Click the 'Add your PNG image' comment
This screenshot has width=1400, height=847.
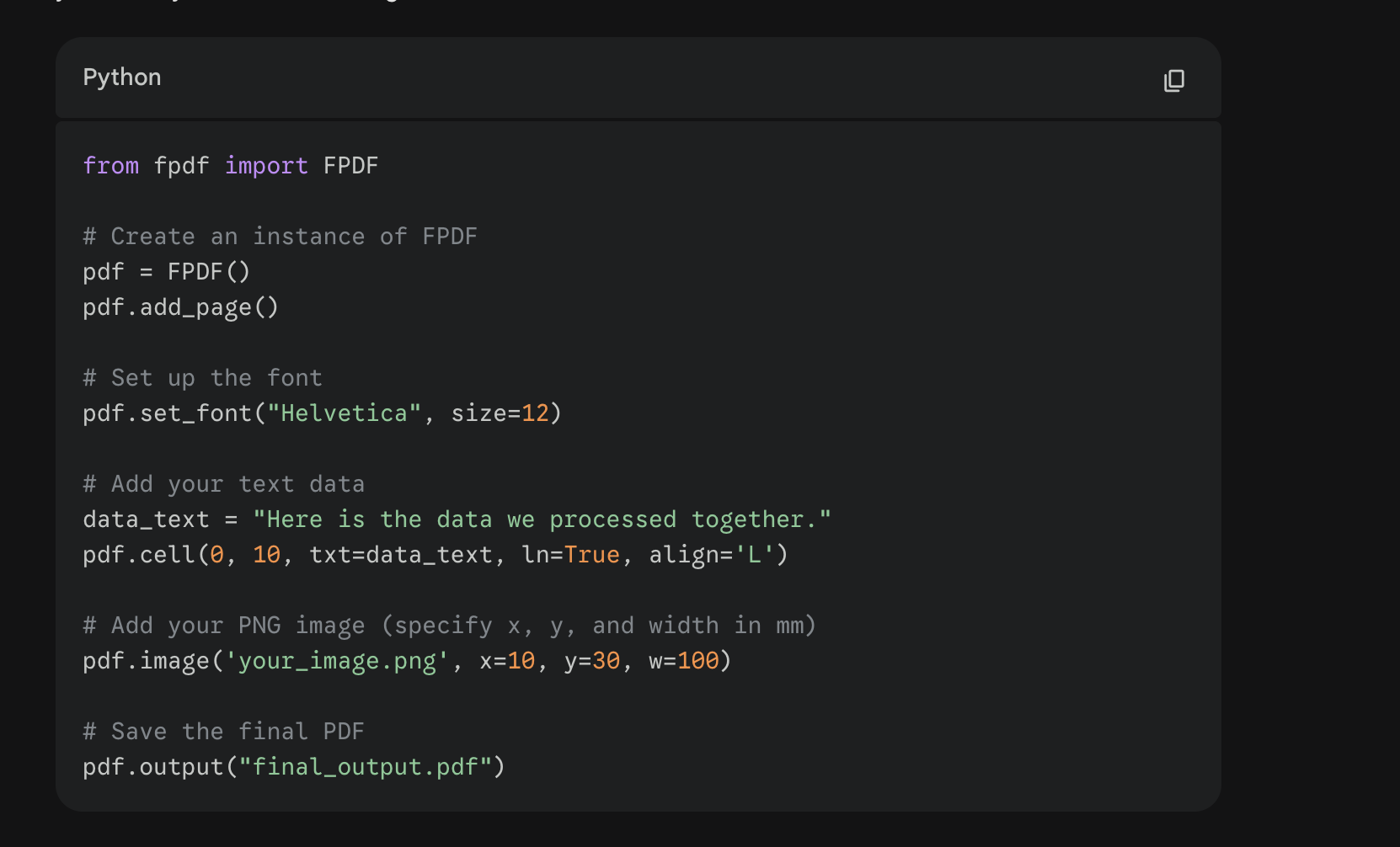tap(449, 626)
